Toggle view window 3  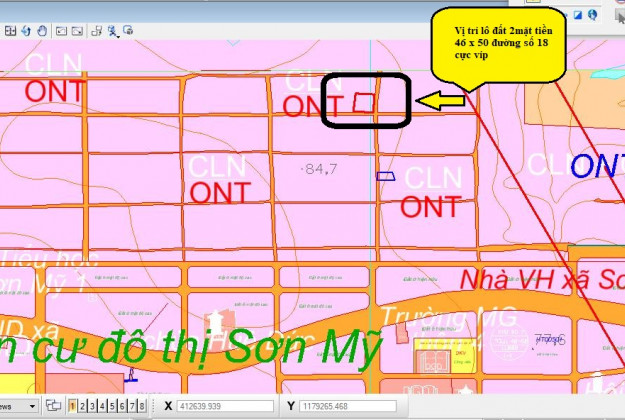click(x=92, y=406)
